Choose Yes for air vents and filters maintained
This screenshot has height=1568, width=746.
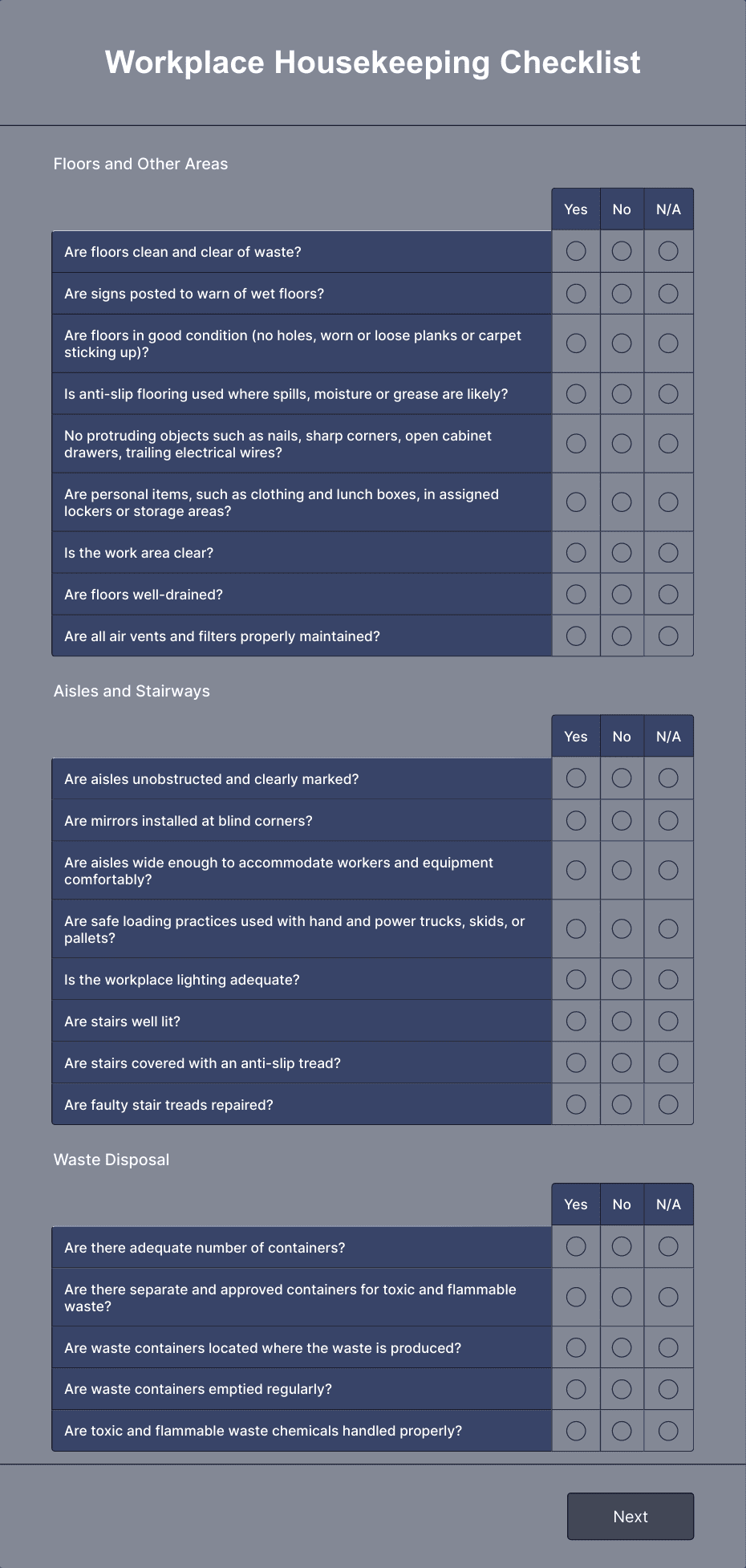tap(575, 636)
